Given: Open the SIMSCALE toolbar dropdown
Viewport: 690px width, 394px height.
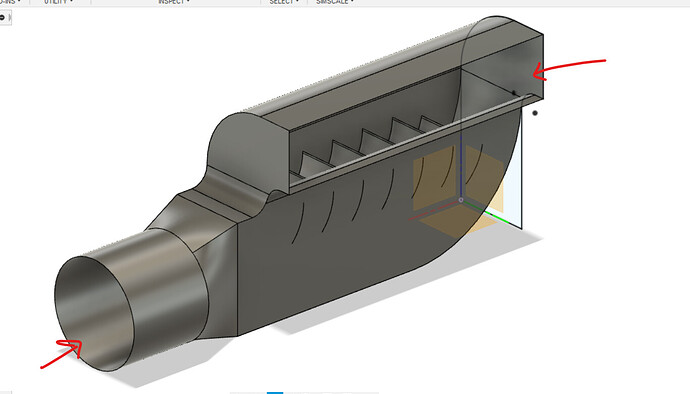Looking at the screenshot, I should (334, 2).
